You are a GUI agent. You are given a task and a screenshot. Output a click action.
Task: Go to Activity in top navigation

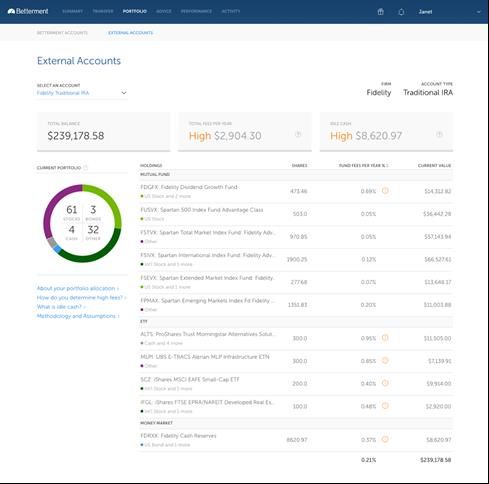(x=231, y=11)
